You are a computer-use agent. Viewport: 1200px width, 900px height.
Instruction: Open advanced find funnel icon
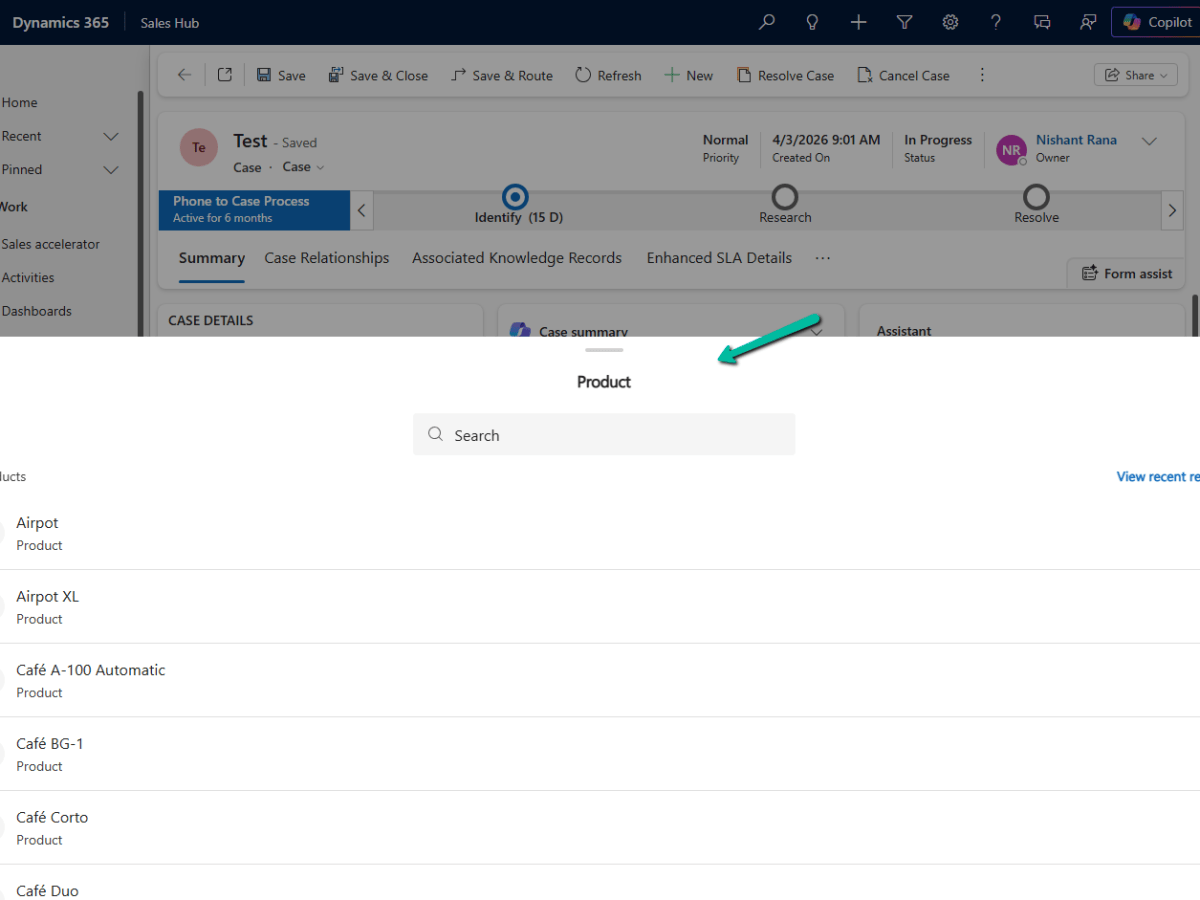click(x=904, y=22)
